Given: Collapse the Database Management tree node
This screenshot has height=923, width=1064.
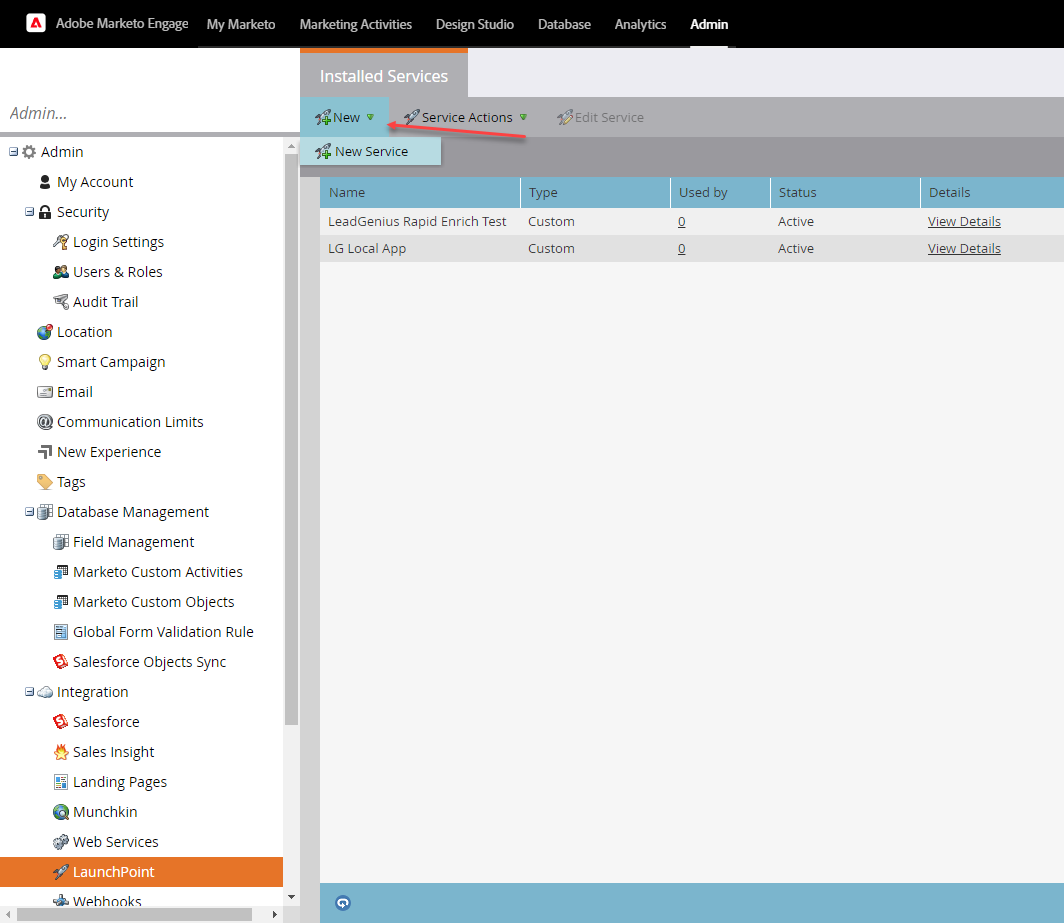Looking at the screenshot, I should tap(29, 512).
